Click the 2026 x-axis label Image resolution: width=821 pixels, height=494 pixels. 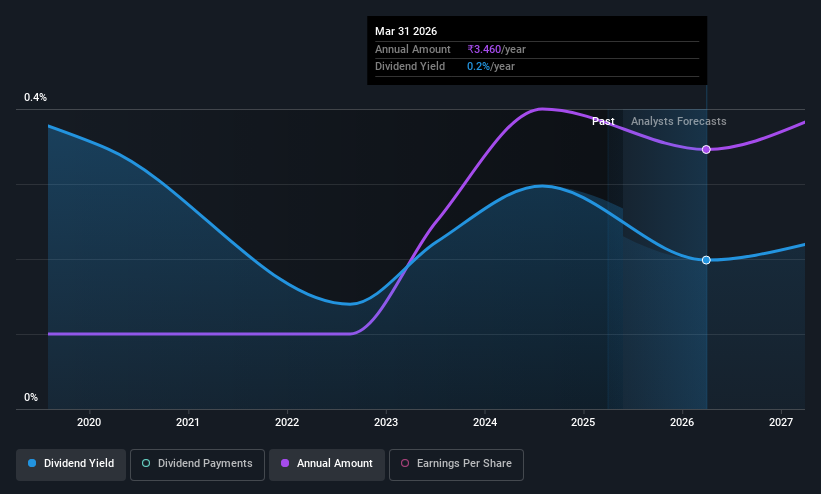[x=682, y=422]
